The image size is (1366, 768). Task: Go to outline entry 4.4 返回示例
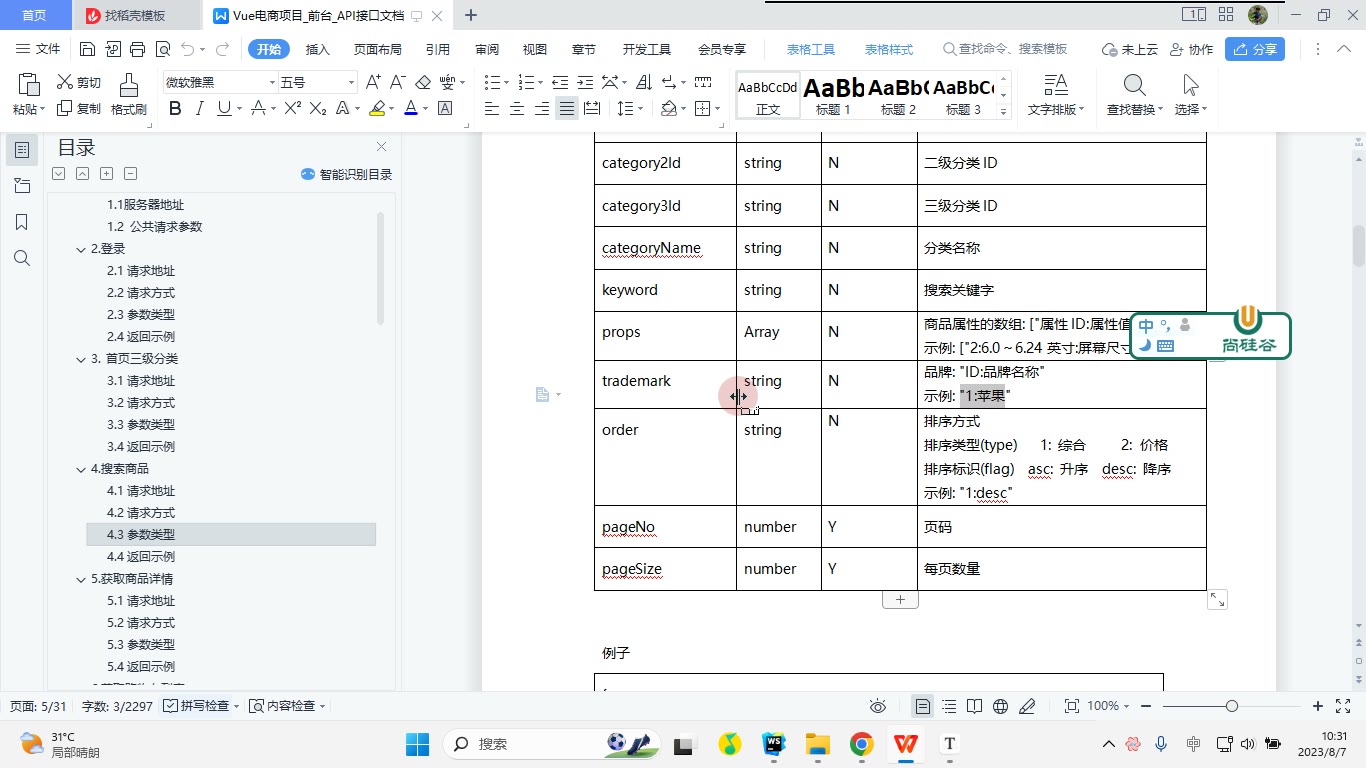point(141,557)
